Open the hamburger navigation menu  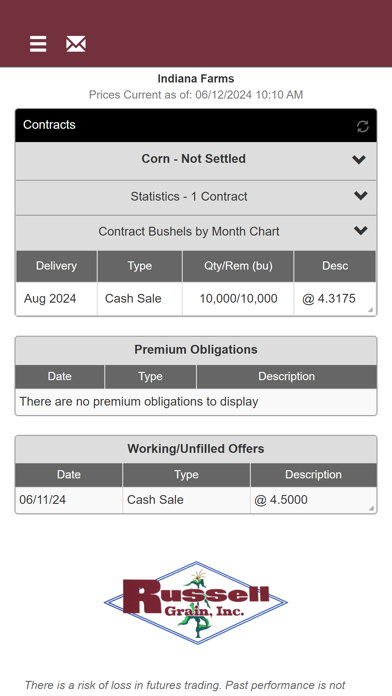tap(38, 44)
